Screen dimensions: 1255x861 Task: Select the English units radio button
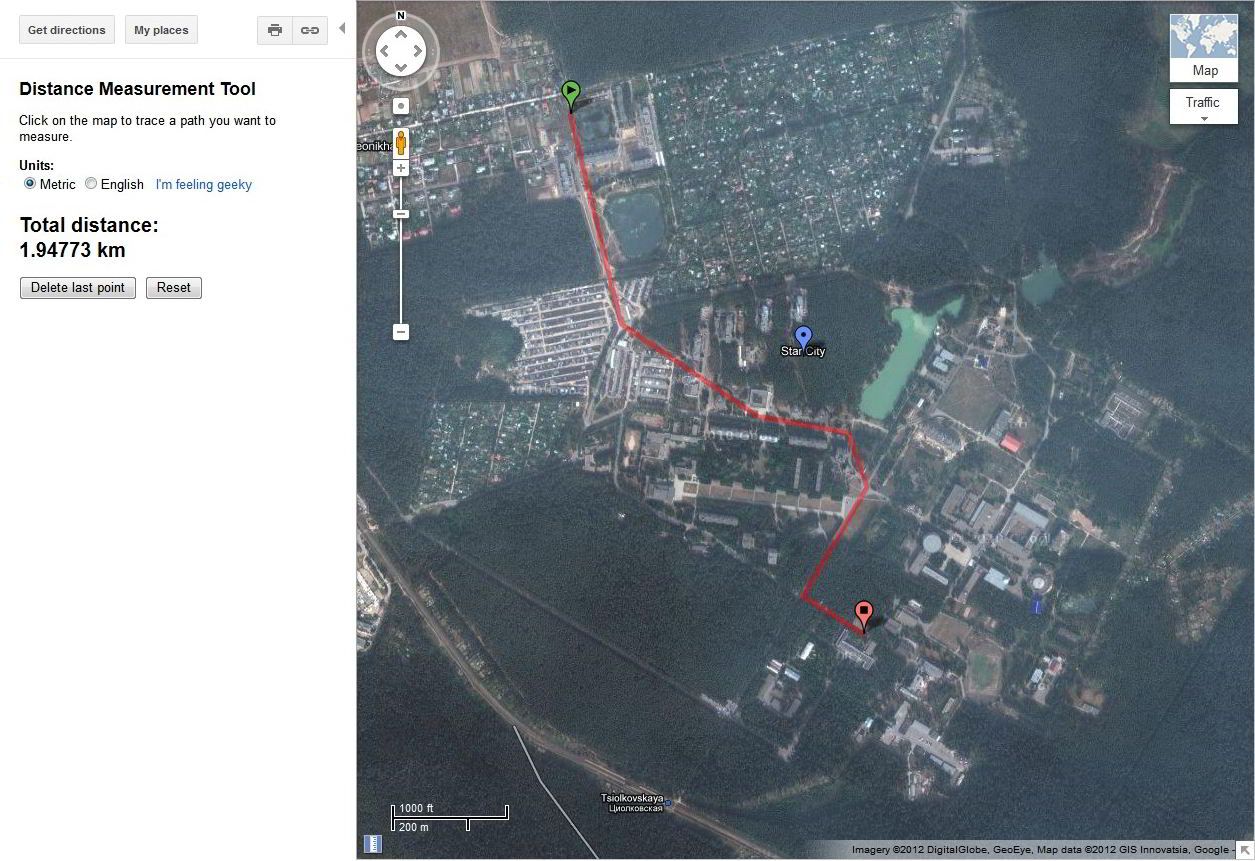click(x=91, y=184)
